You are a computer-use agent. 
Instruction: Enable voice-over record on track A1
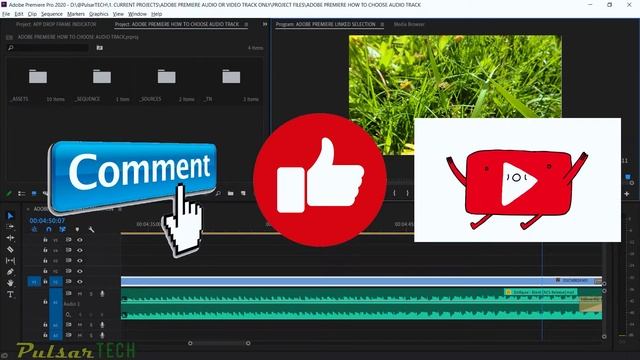(x=102, y=293)
